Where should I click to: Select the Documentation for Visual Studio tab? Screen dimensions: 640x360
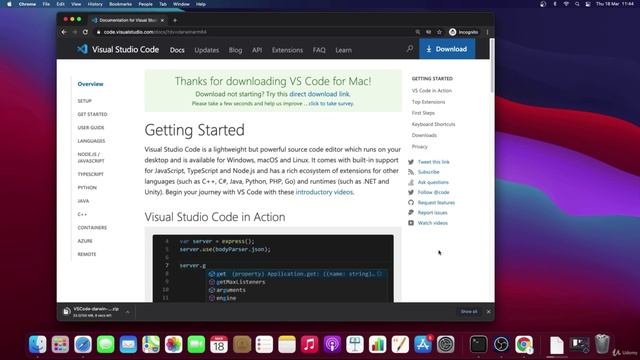coord(128,20)
